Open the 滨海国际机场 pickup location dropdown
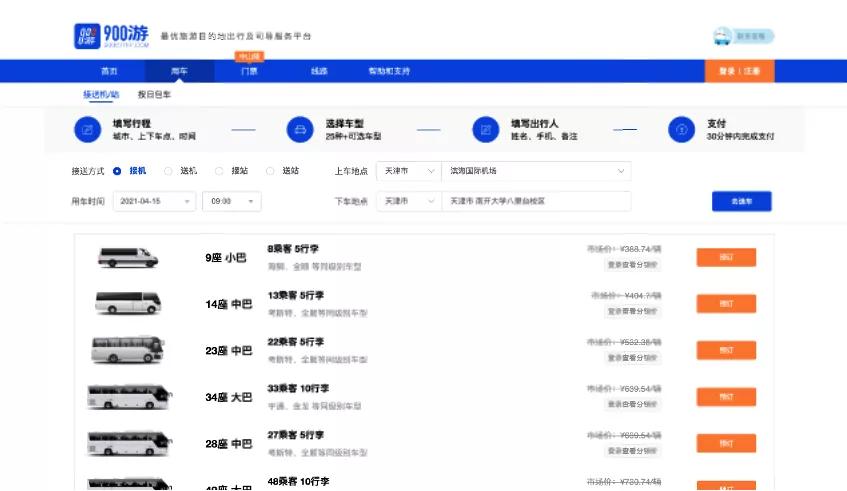This screenshot has width=847, height=491. 536,171
